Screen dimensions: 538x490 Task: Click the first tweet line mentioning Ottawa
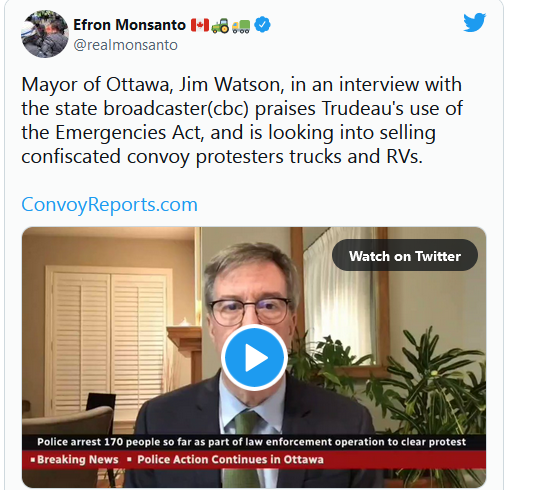[242, 84]
